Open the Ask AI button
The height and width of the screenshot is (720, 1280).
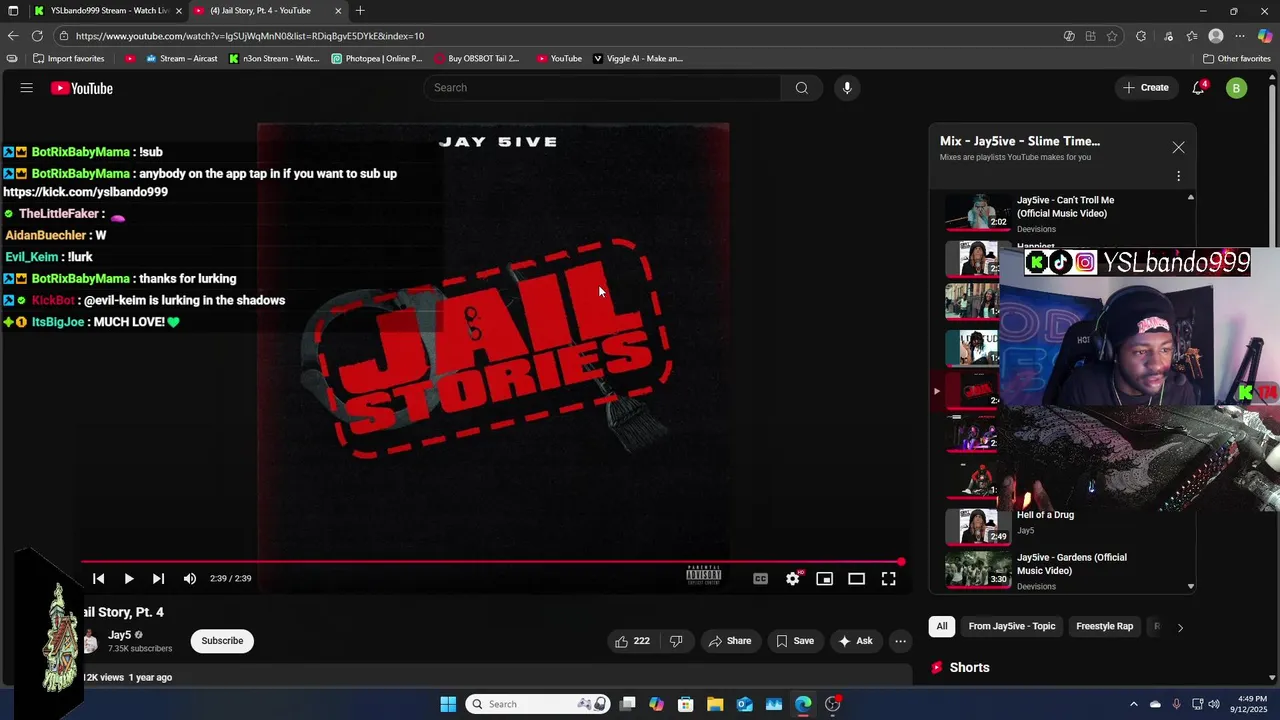click(x=856, y=641)
